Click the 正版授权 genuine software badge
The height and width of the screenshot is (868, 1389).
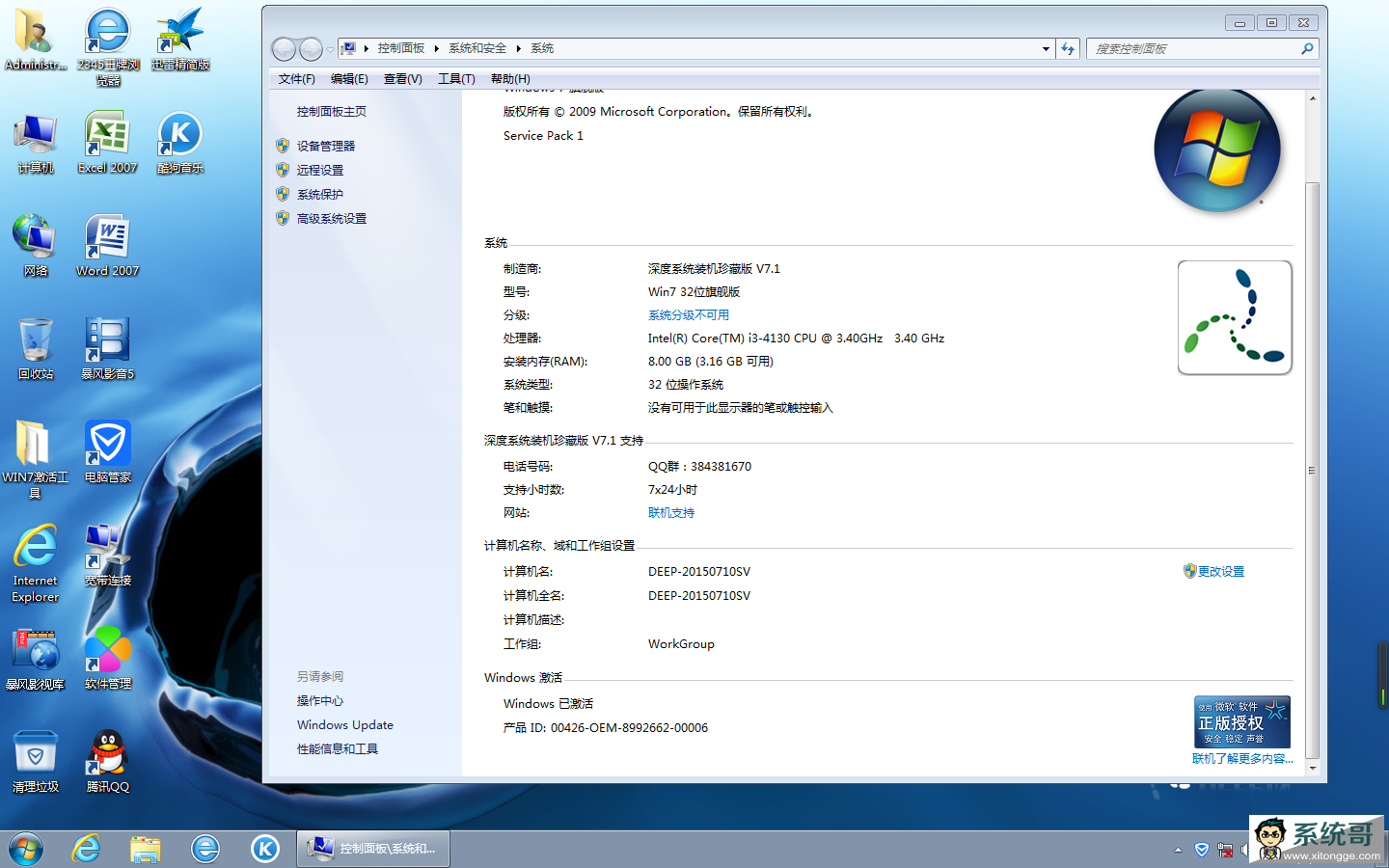pos(1242,721)
